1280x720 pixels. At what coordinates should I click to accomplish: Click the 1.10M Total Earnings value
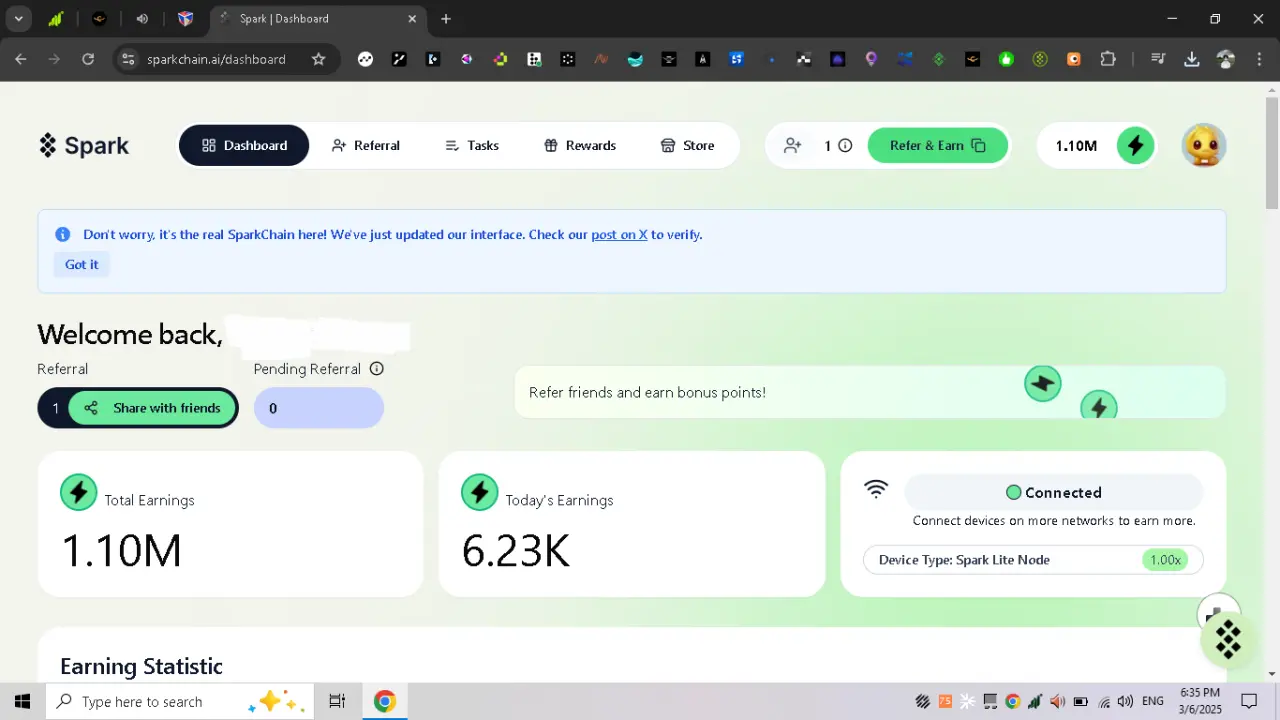click(x=122, y=551)
